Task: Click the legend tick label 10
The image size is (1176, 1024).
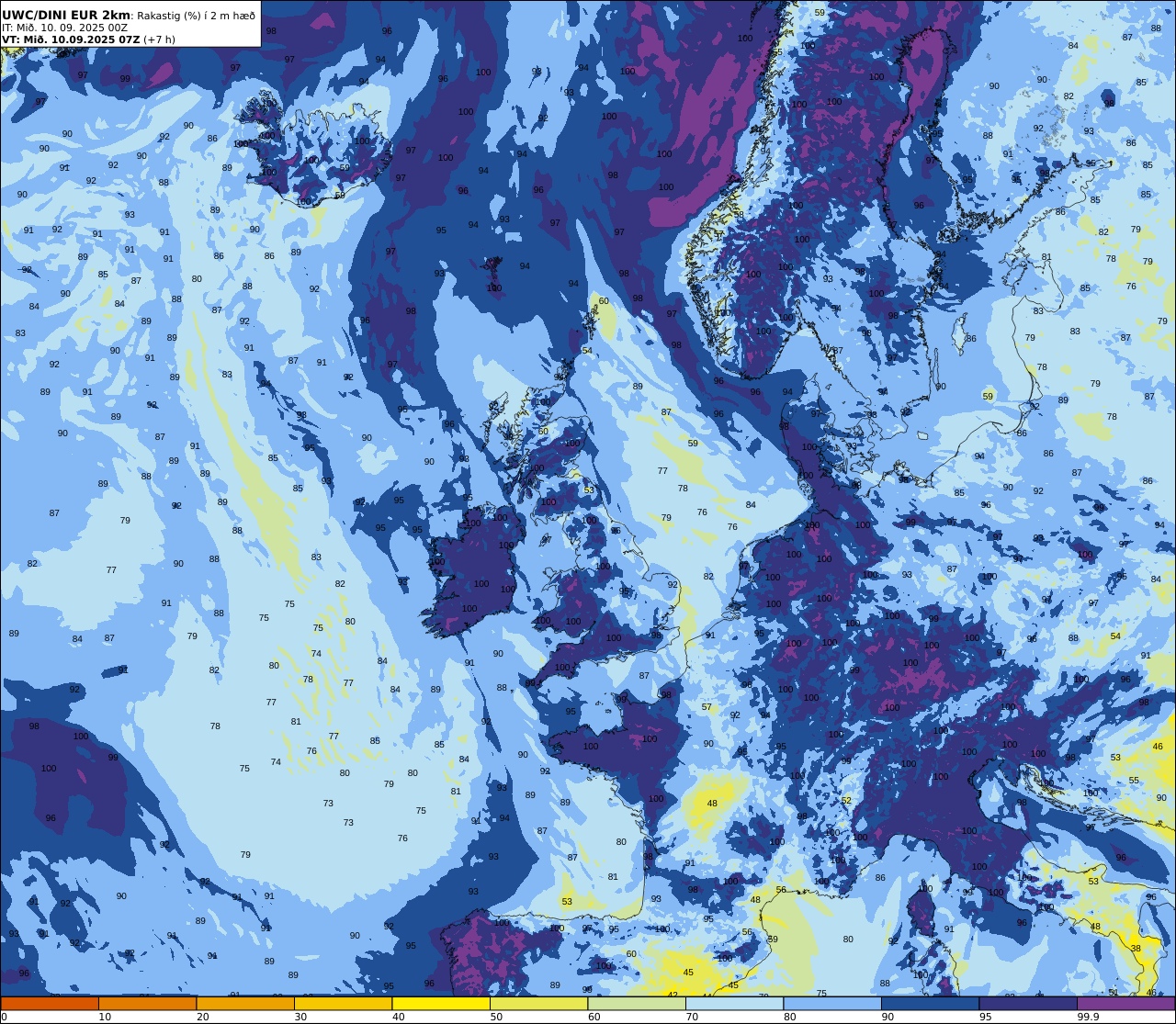Action: [x=105, y=1017]
